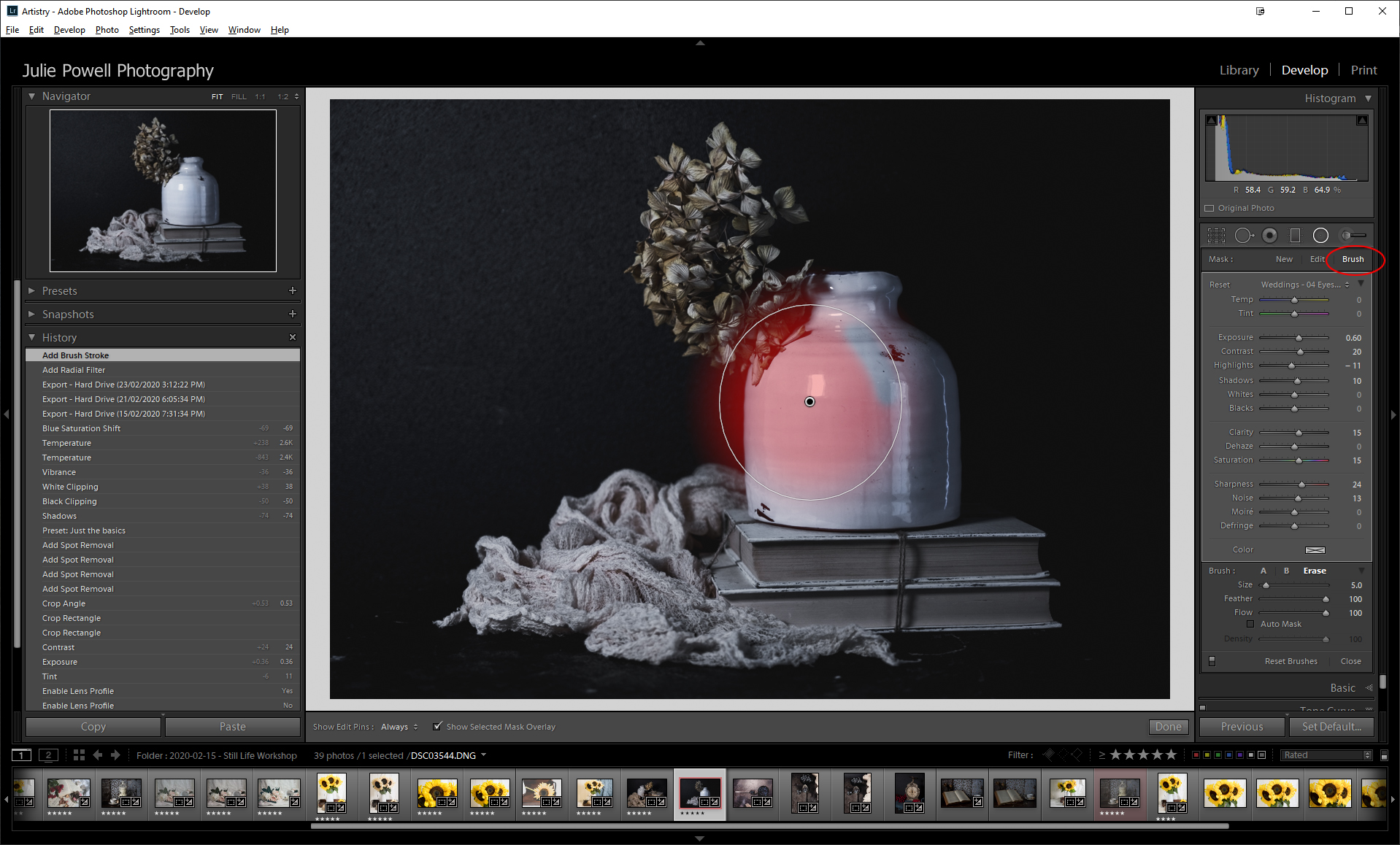1400x845 pixels.
Task: Click Reset Brushes
Action: point(1291,661)
